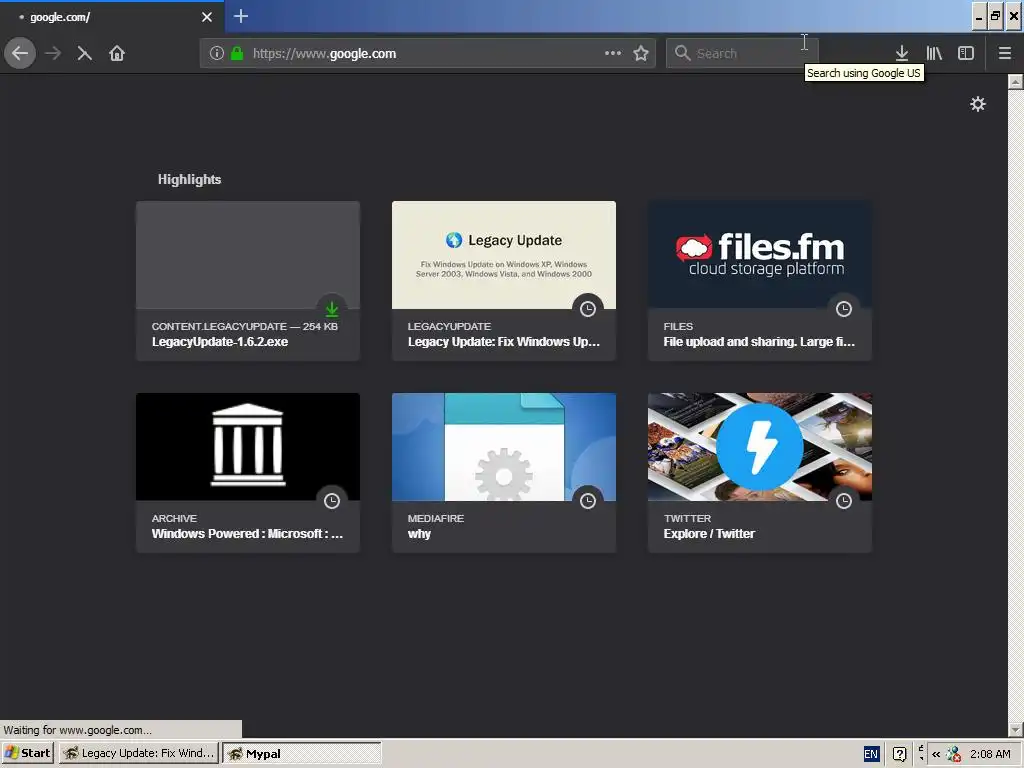The width and height of the screenshot is (1024, 768).
Task: Click the 2:08 AM system clock
Action: coord(990,754)
